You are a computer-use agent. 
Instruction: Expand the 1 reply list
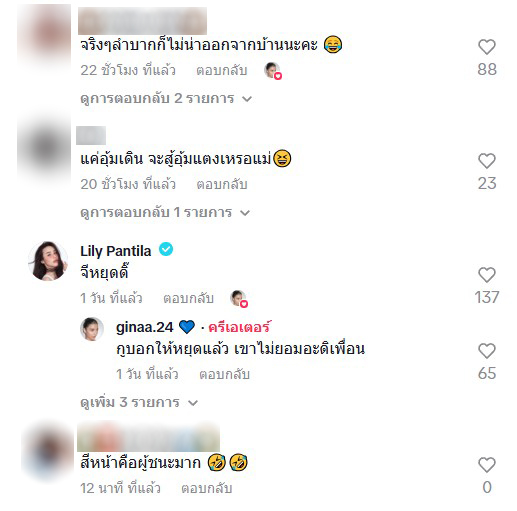pyautogui.click(x=165, y=213)
